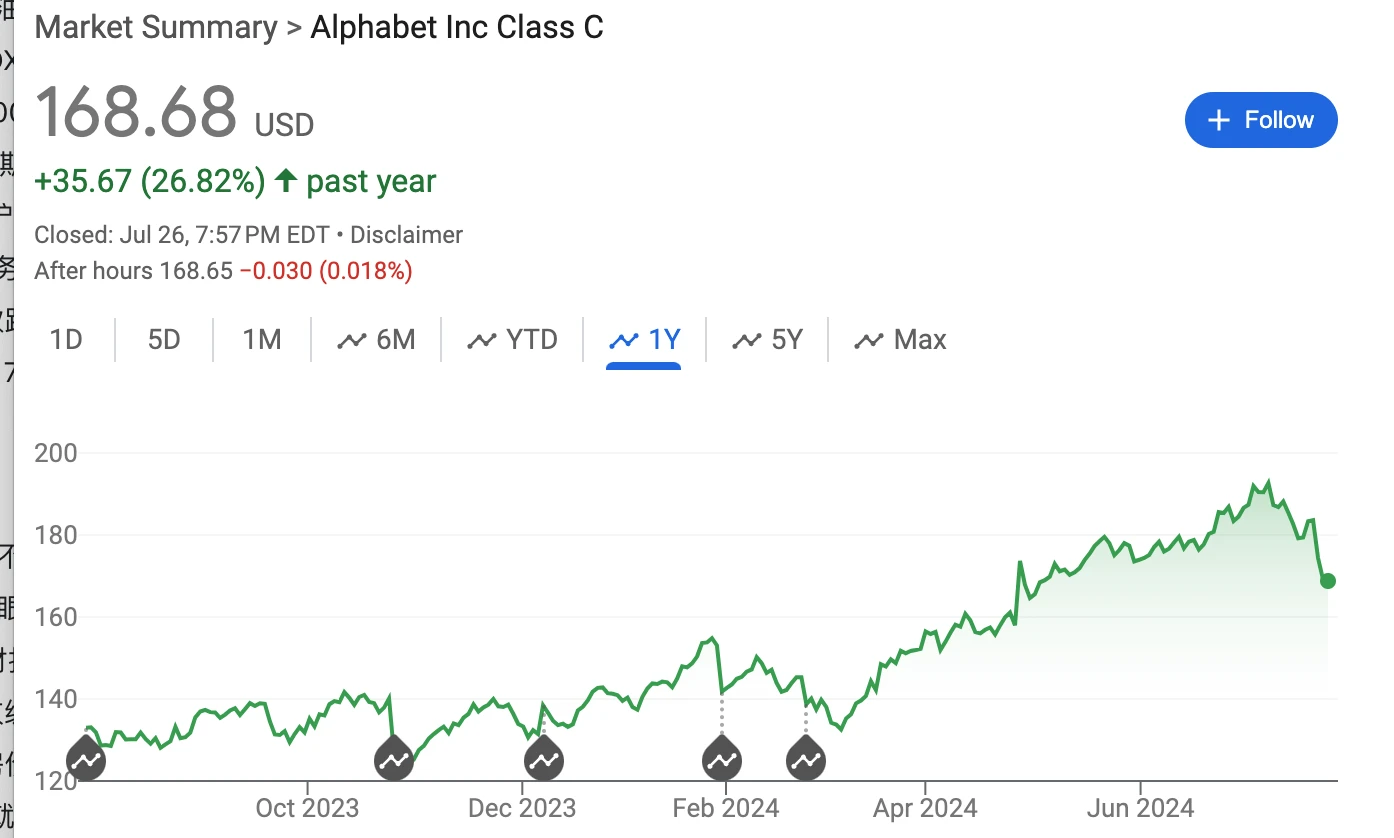Click the green end-of-line price dot

pyautogui.click(x=1328, y=581)
